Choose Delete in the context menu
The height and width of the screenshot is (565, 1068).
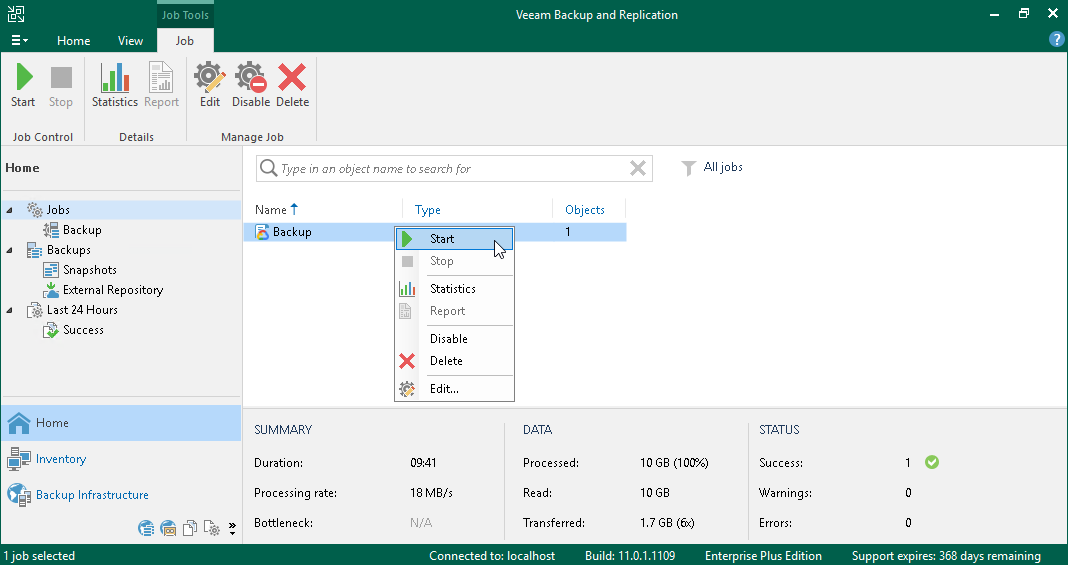coord(454,361)
